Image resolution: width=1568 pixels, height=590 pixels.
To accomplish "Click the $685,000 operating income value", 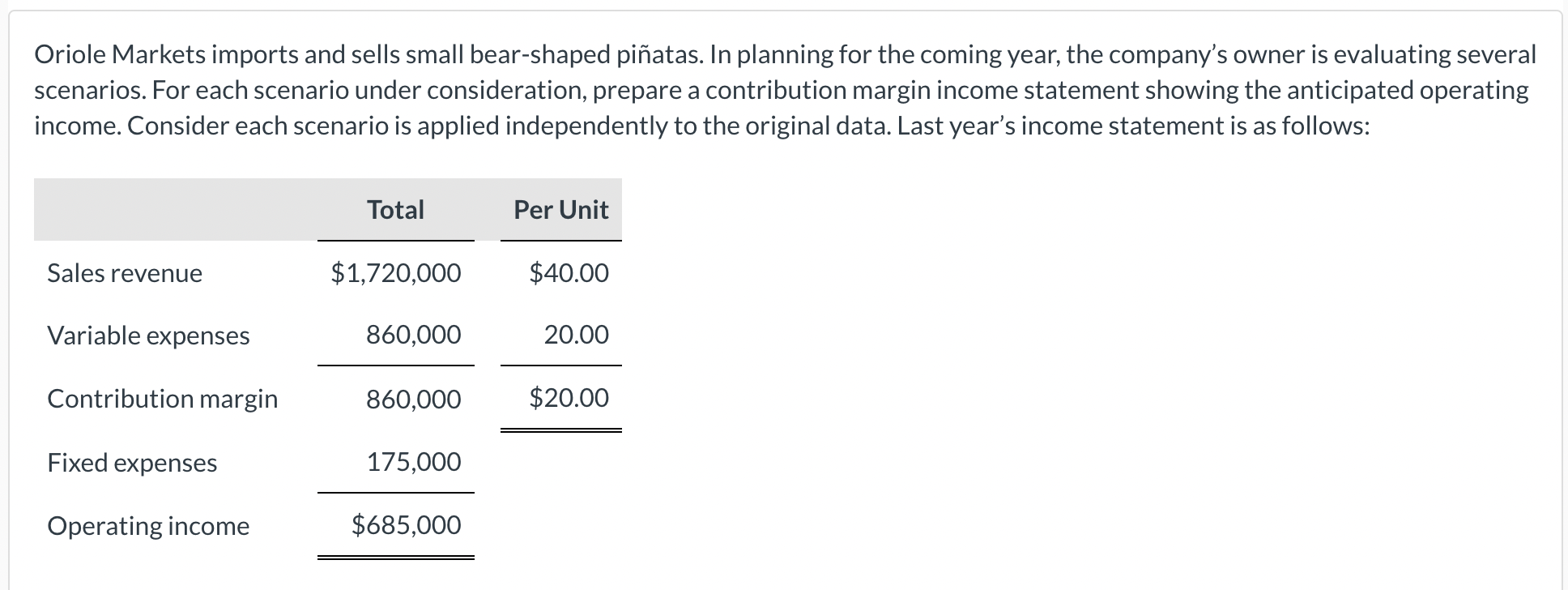I will [x=406, y=525].
